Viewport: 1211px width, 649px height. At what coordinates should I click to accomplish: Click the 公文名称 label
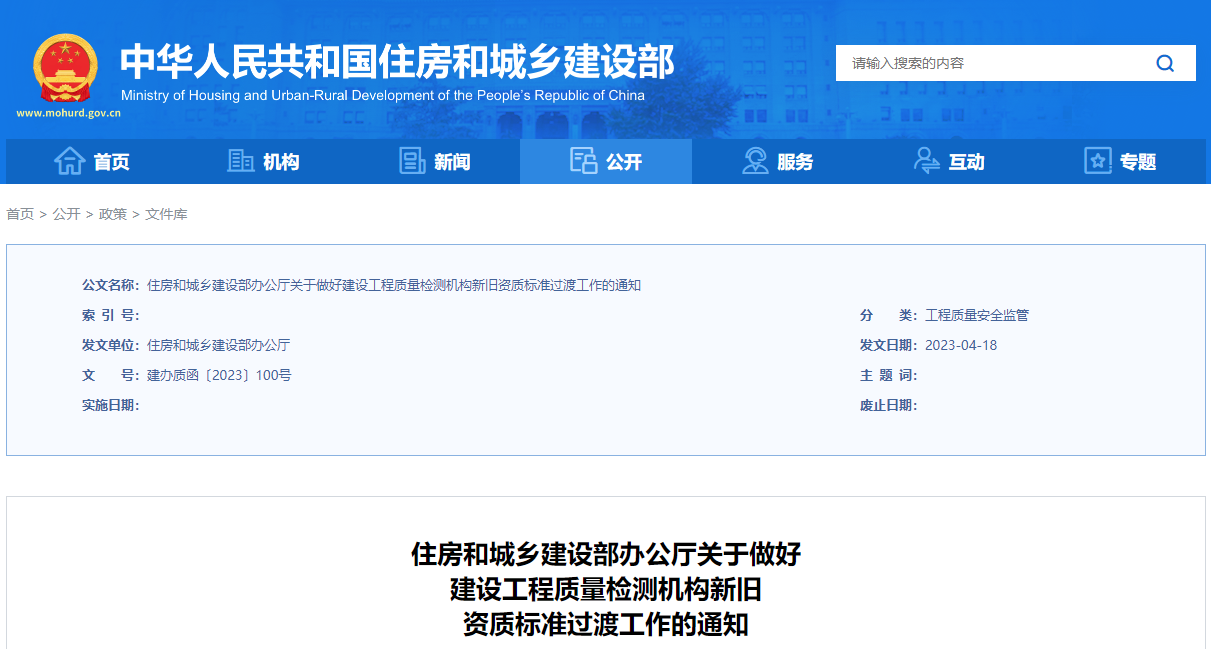110,285
